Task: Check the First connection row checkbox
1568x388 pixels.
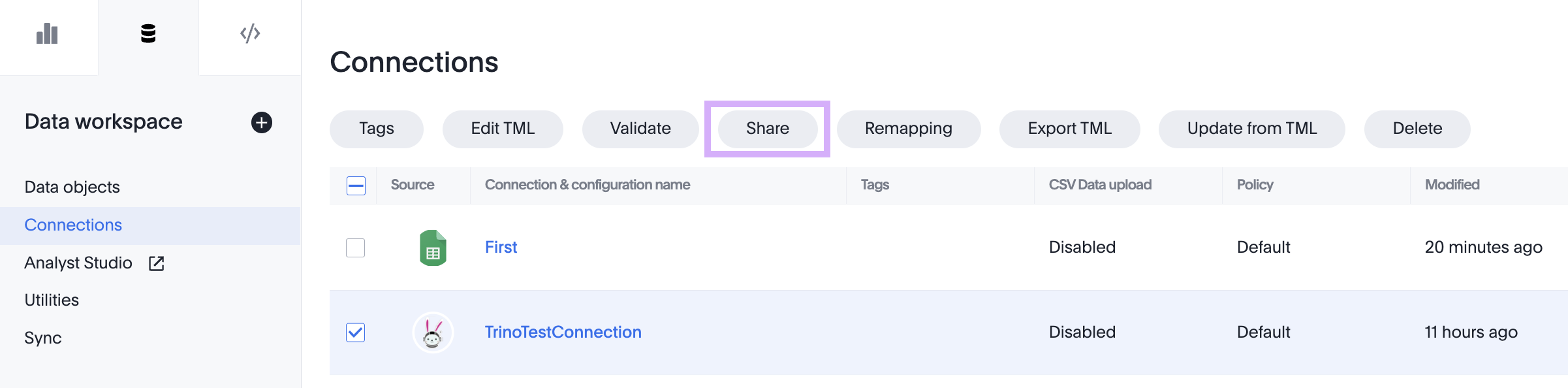Action: coord(355,248)
